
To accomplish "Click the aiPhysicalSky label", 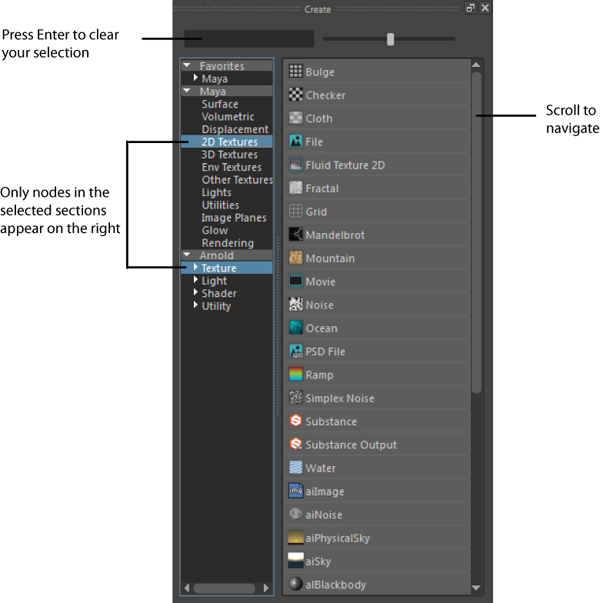I will 338,538.
